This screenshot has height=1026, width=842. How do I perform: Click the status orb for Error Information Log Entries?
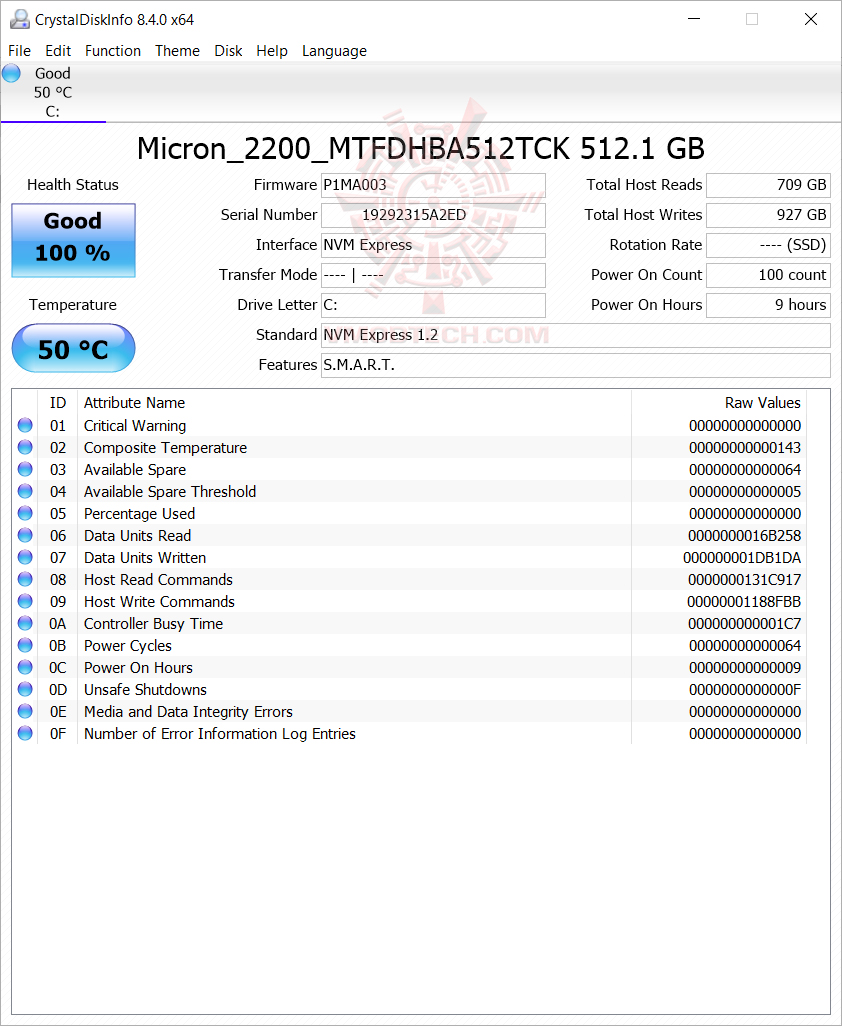pyautogui.click(x=25, y=734)
